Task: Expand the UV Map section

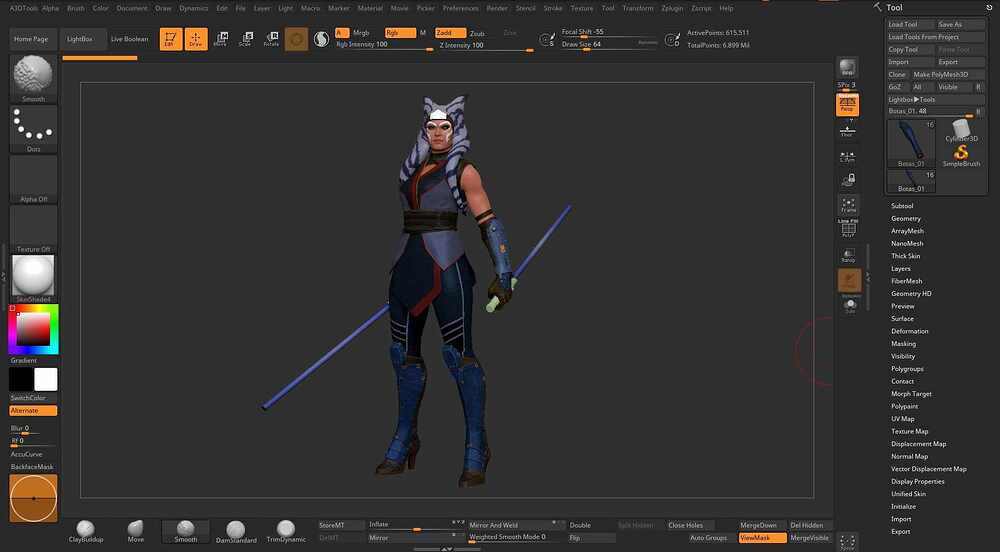Action: (902, 419)
